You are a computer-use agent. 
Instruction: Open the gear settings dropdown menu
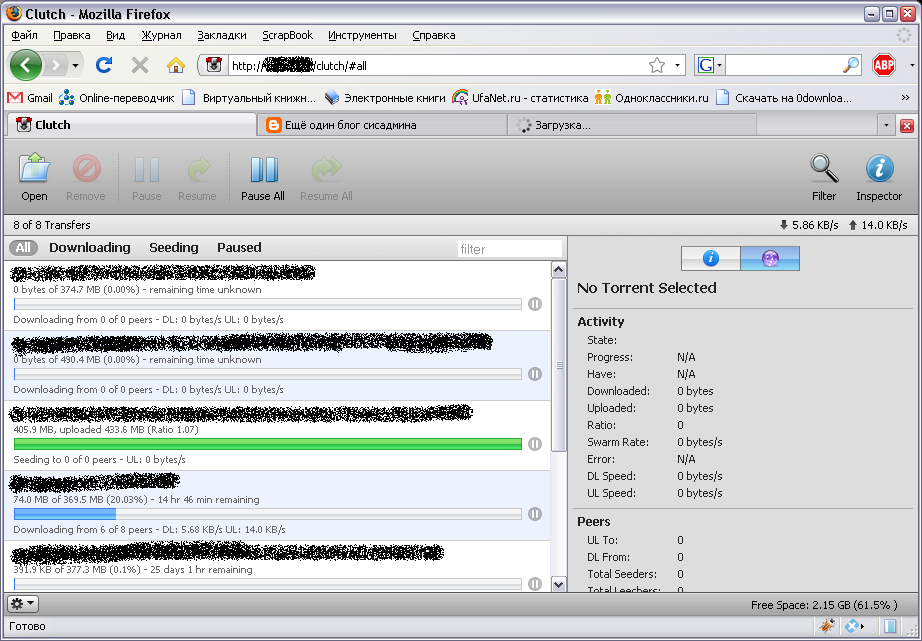(x=23, y=603)
